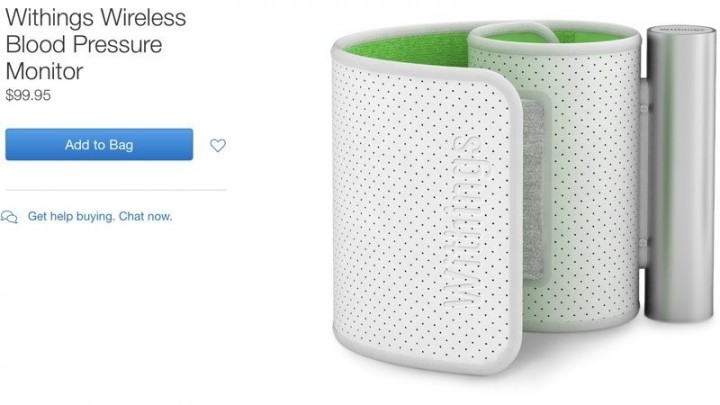Image resolution: width=720 pixels, height=405 pixels.
Task: Click the "Chat now." text in the help link
Action: [146, 216]
